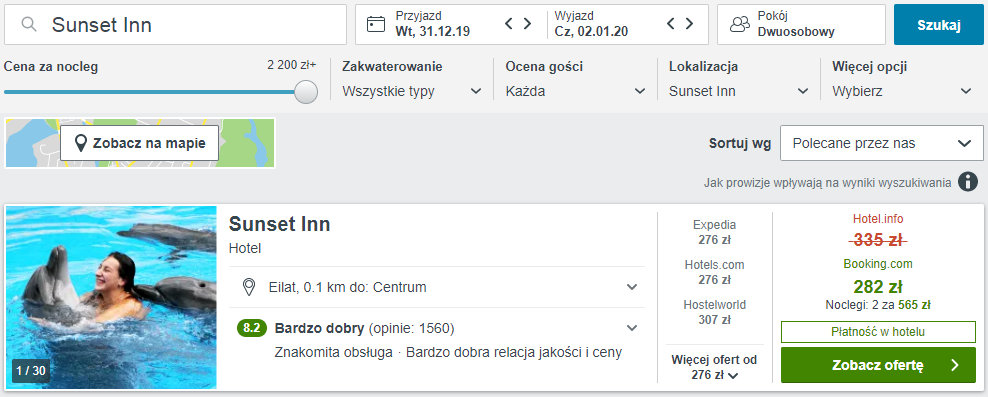Open the Sortuj wg Polecane przez nas dropdown
988x397 pixels.
[x=882, y=143]
